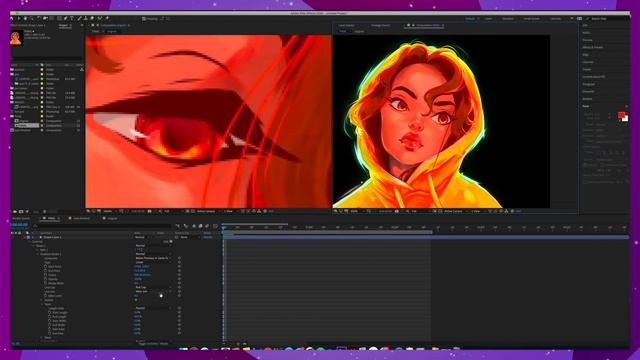Click the white background color swatch in Paint
Viewport: 640px width, 360px height.
click(625, 119)
